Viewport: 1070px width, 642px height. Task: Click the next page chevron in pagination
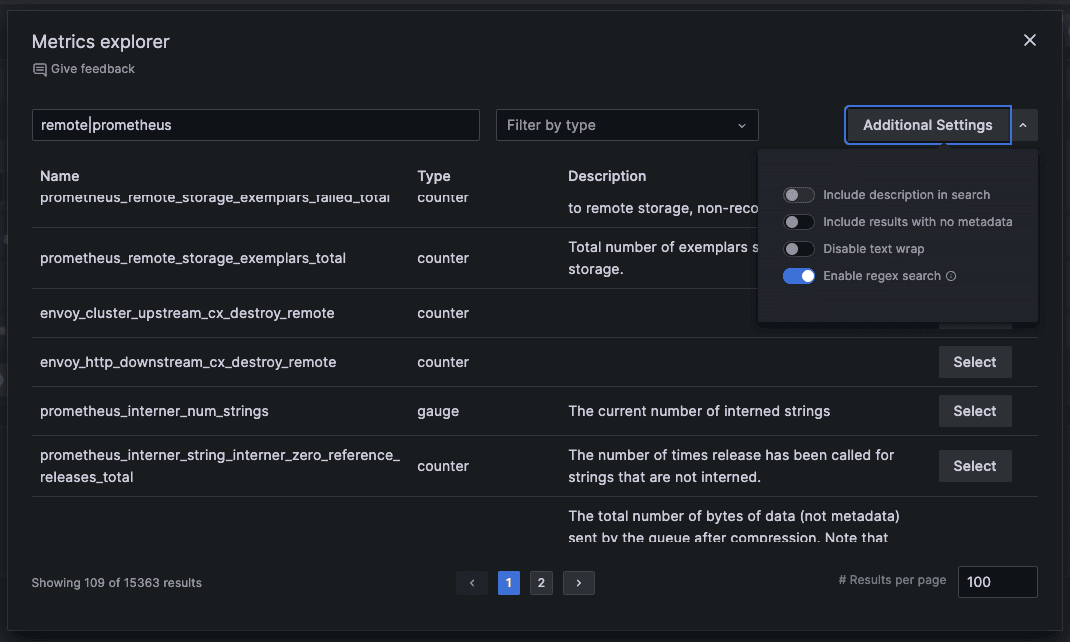(579, 582)
